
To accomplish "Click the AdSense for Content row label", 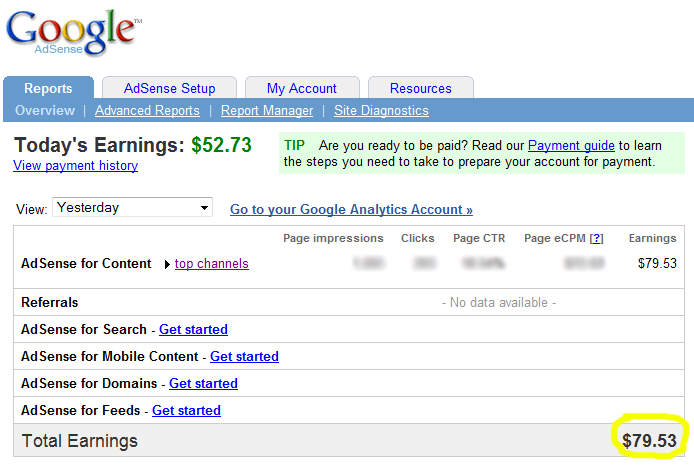I will (x=86, y=263).
